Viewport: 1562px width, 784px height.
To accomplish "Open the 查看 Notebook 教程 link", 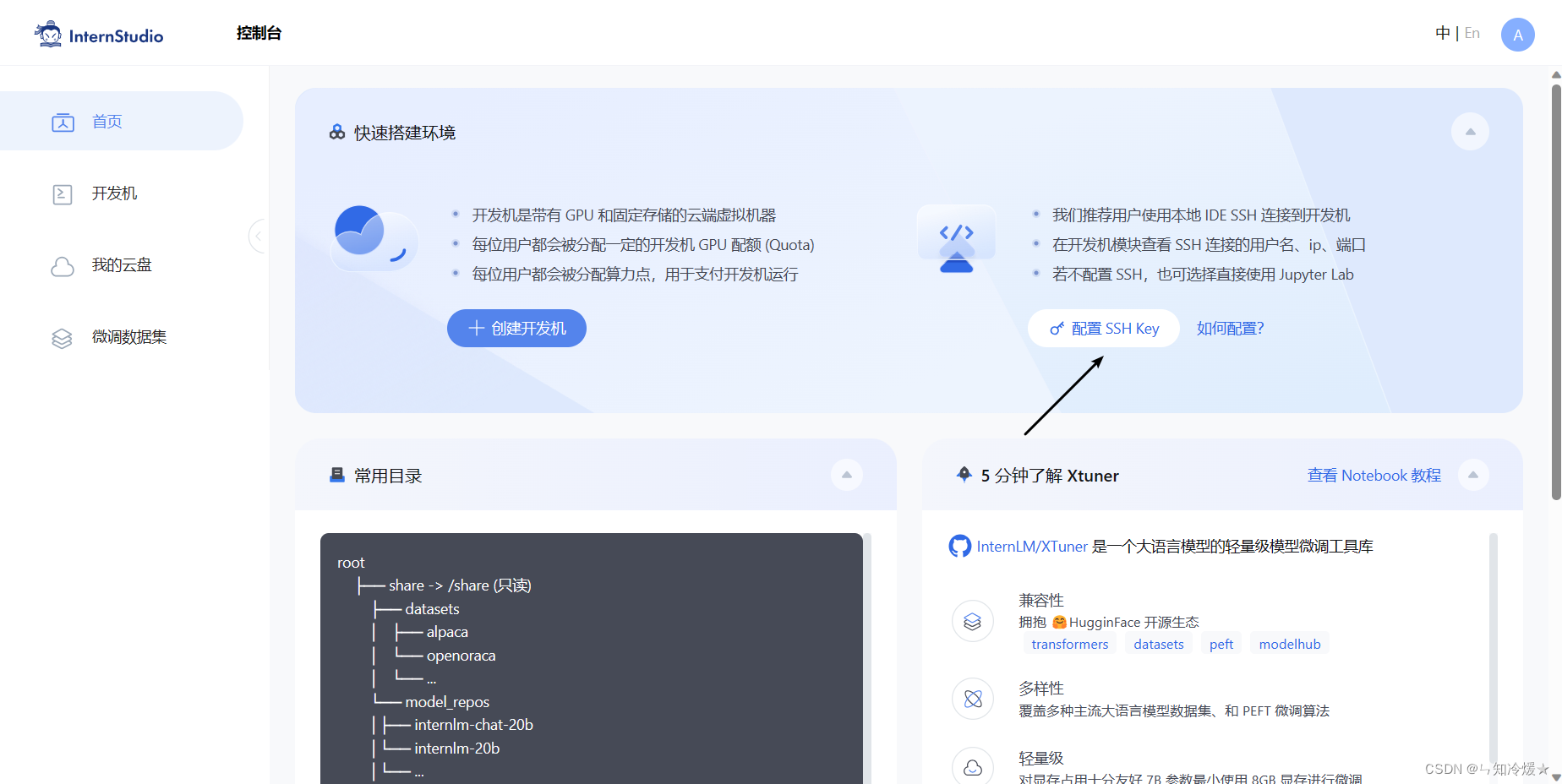I will 1374,475.
